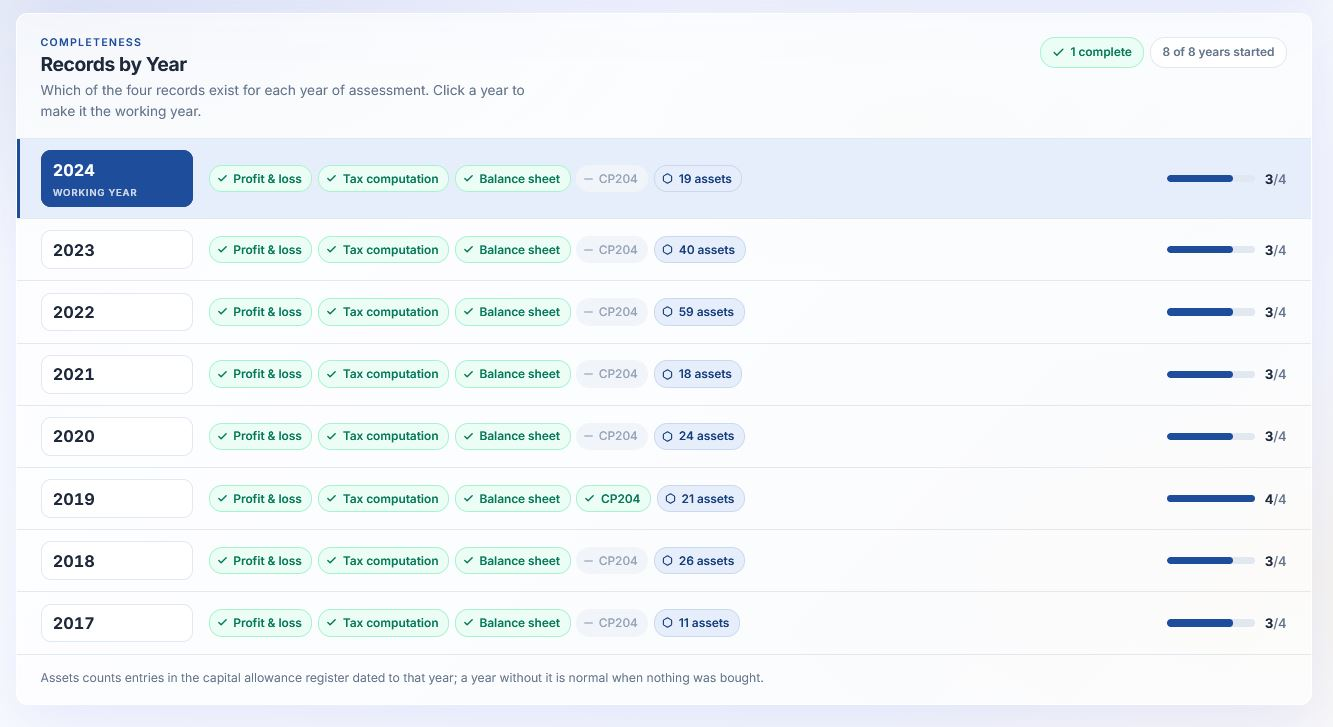The width and height of the screenshot is (1333, 727).
Task: Make 2020 the working year
Action: [117, 436]
